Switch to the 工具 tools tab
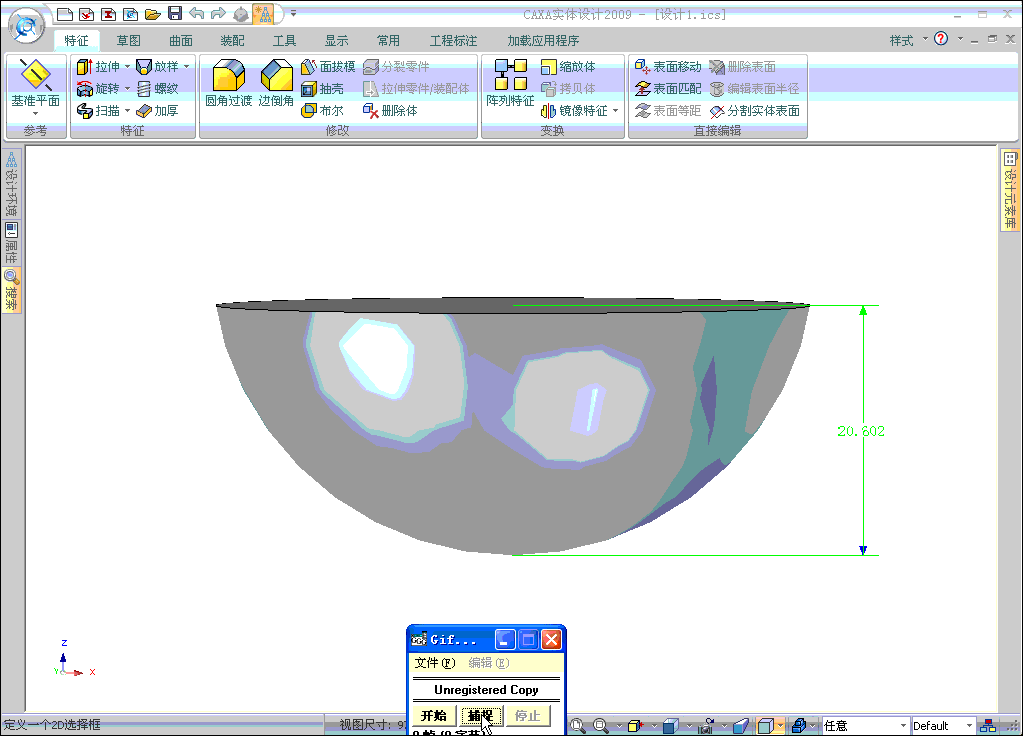Screen dimensions: 1023x736 (x=284, y=40)
